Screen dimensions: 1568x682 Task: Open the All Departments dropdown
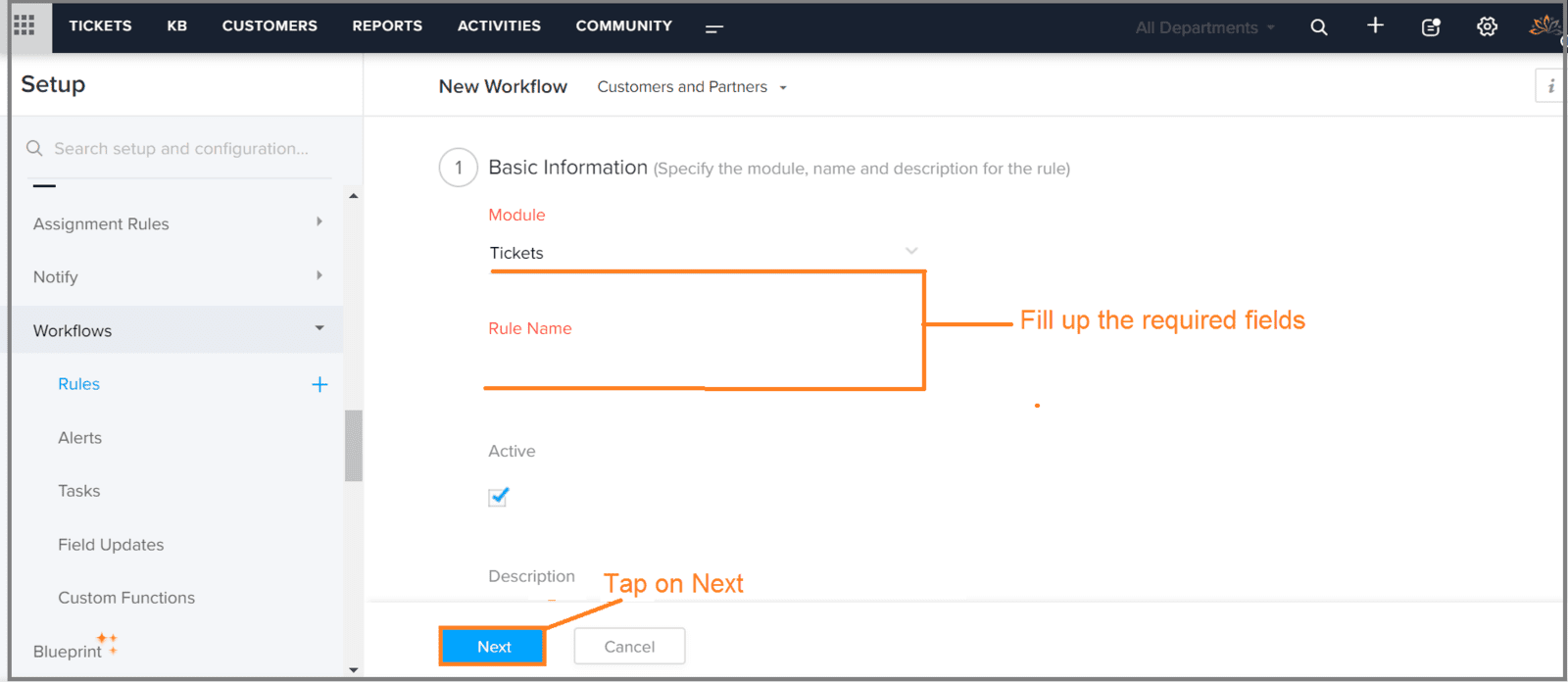click(x=1204, y=27)
